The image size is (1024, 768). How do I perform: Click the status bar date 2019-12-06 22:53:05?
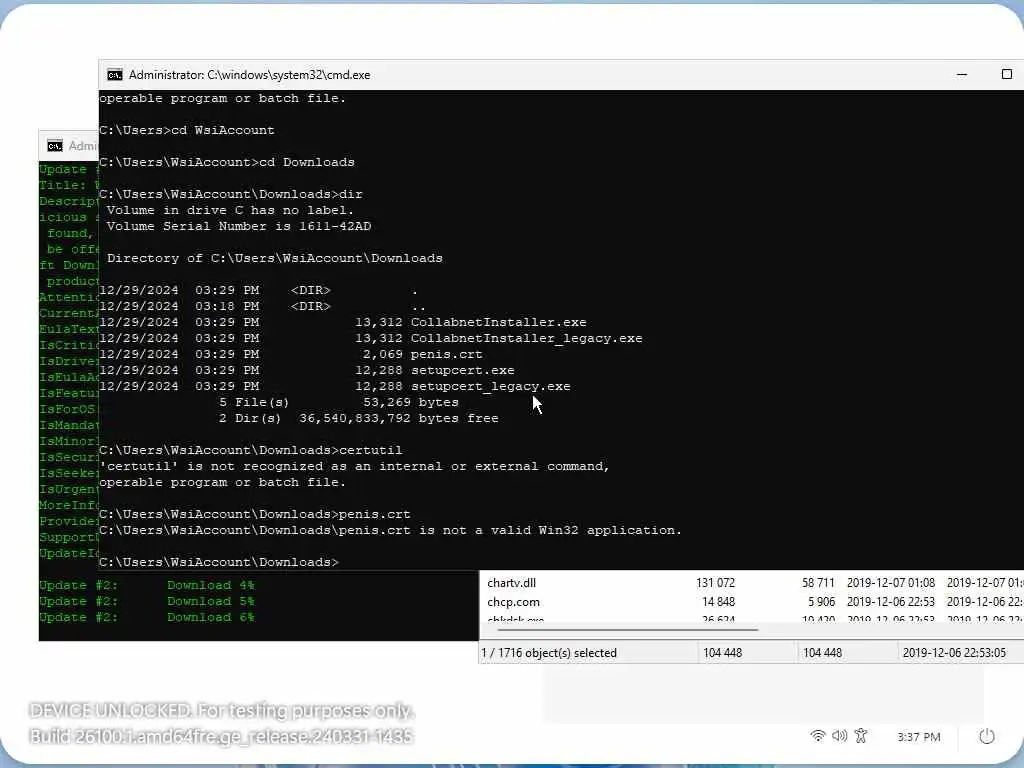(x=954, y=653)
